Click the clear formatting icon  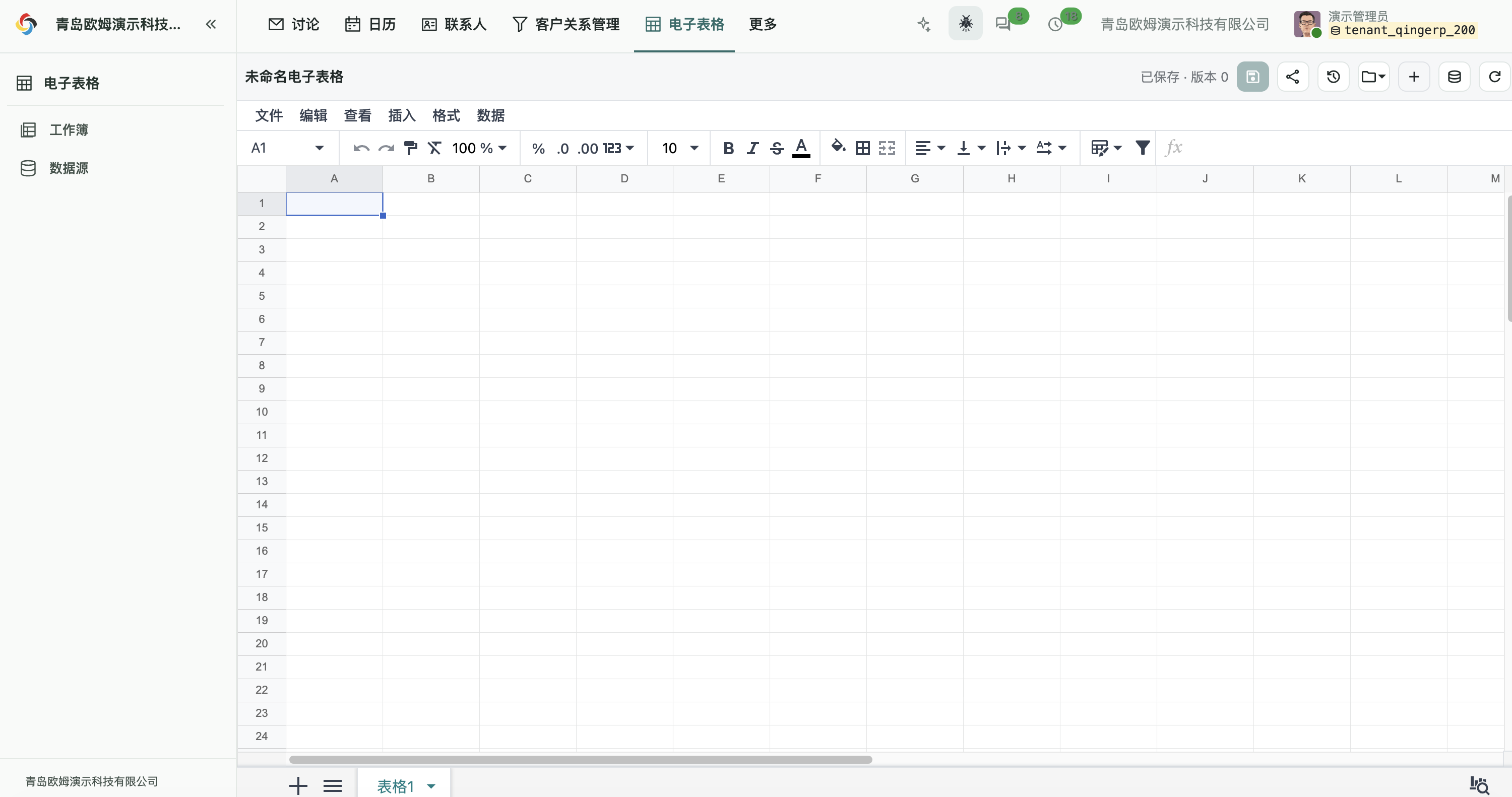coord(434,149)
